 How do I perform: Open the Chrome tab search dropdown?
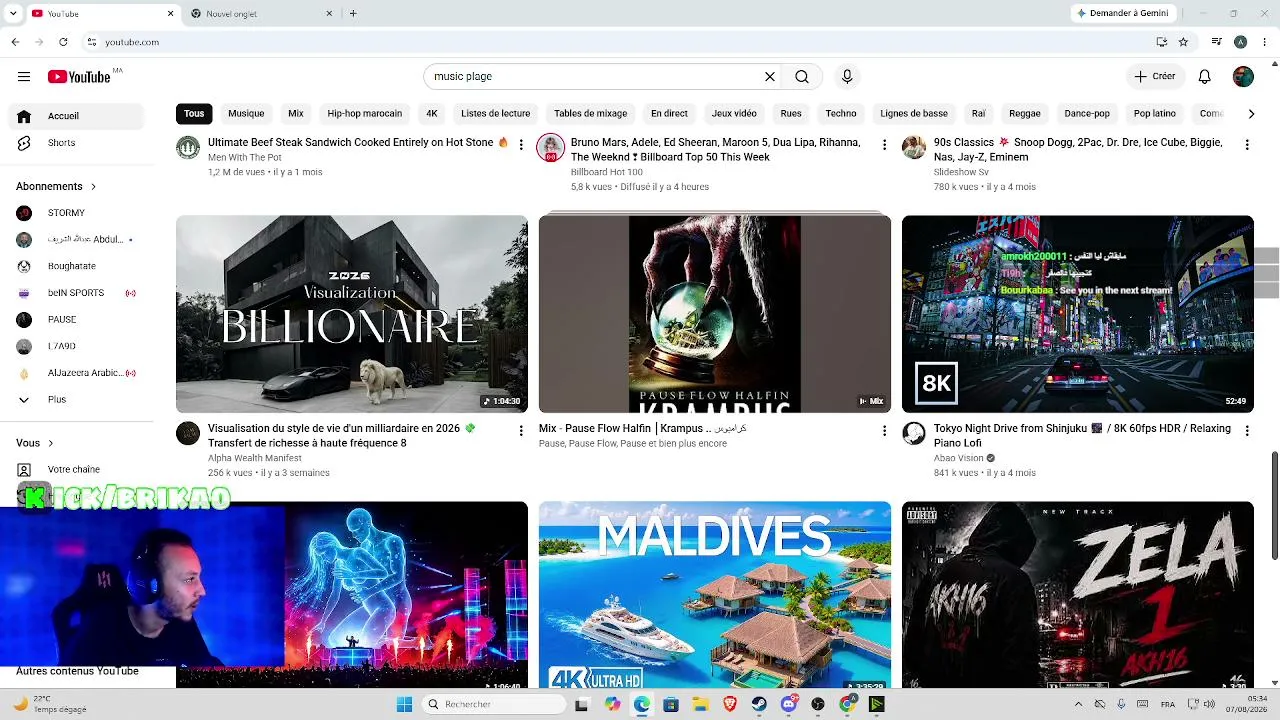pos(13,14)
